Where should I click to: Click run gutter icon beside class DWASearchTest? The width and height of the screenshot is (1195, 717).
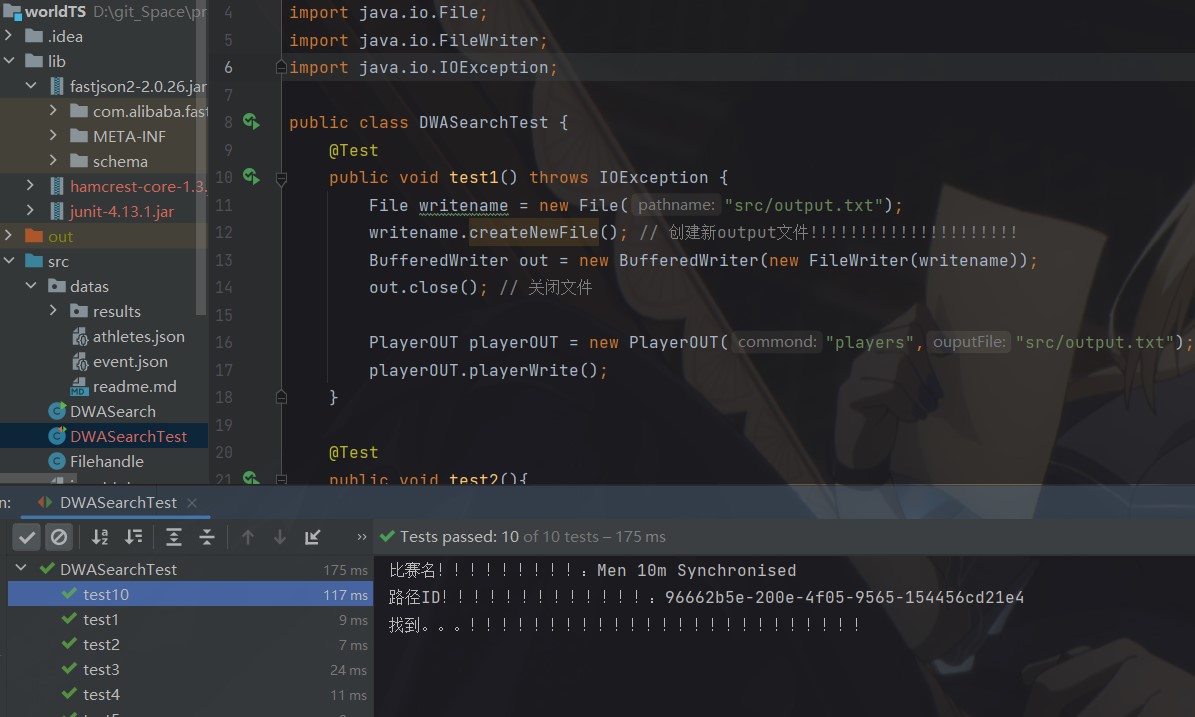pos(251,121)
